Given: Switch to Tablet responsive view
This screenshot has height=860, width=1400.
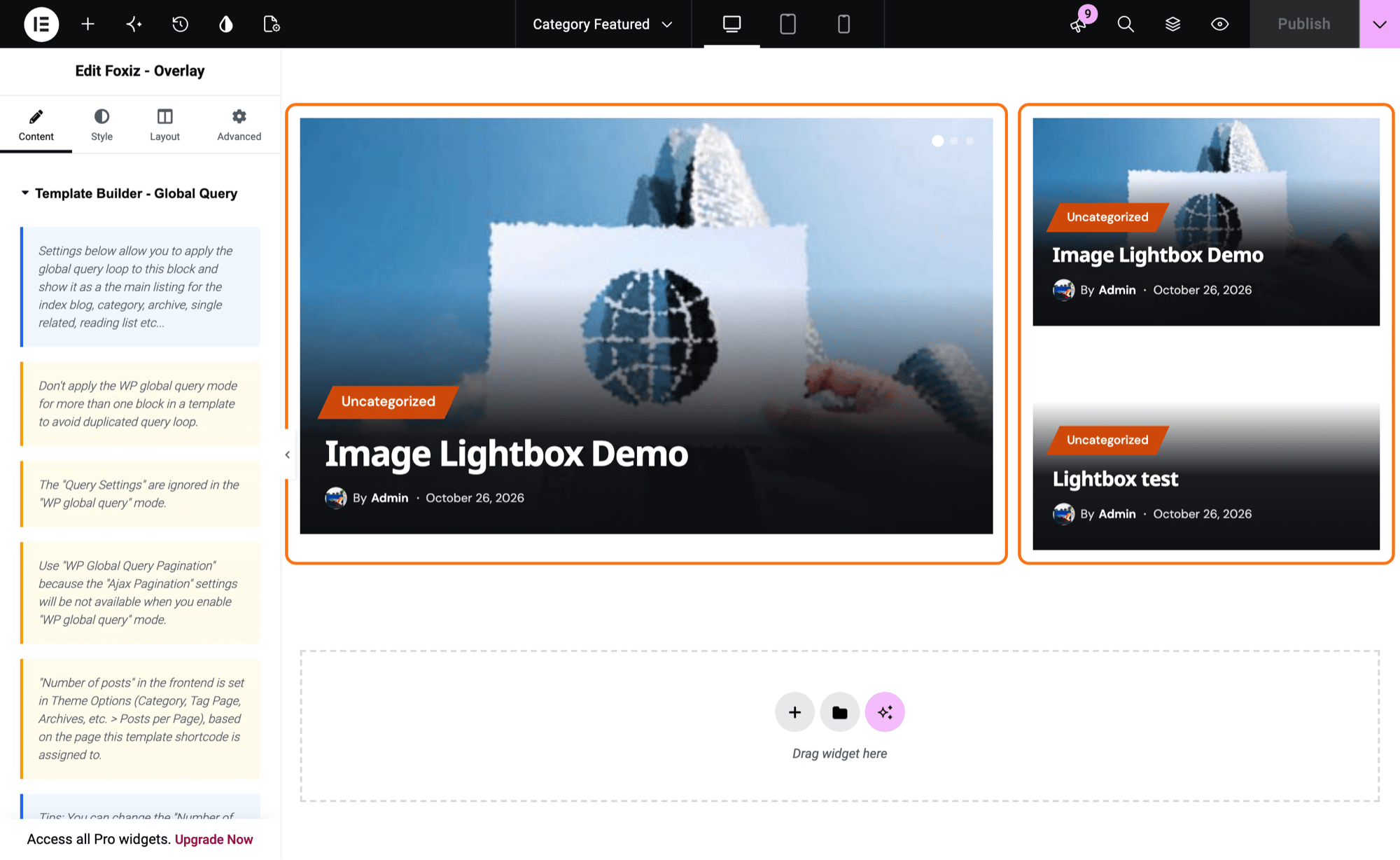Looking at the screenshot, I should [787, 24].
